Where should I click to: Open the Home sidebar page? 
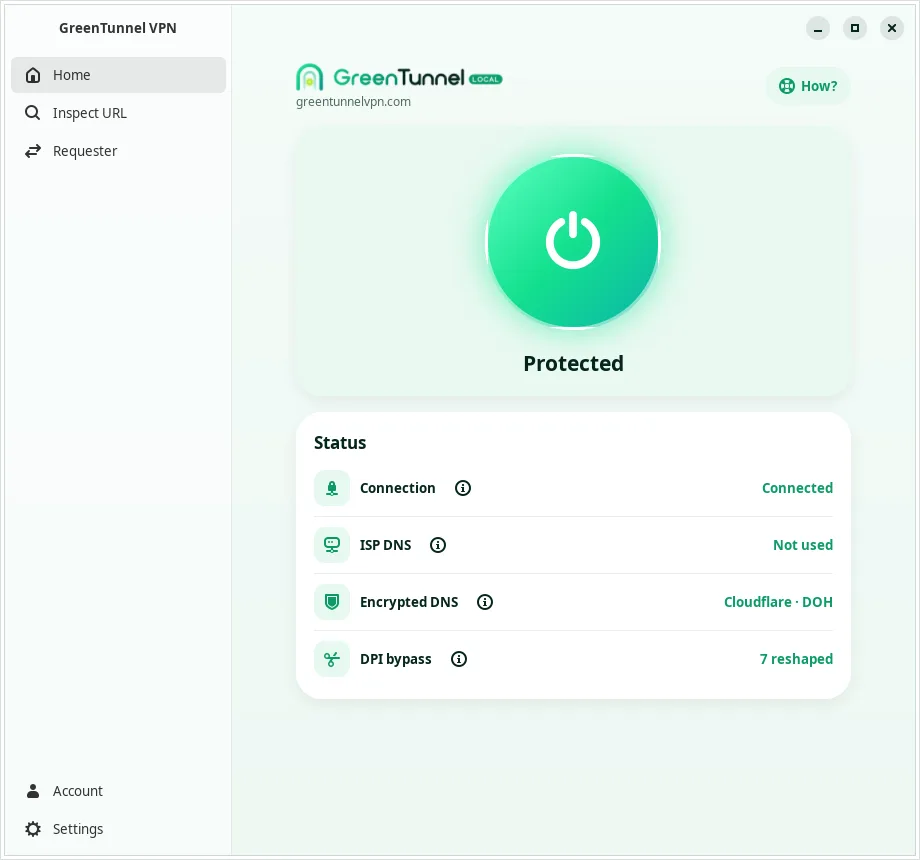click(118, 75)
